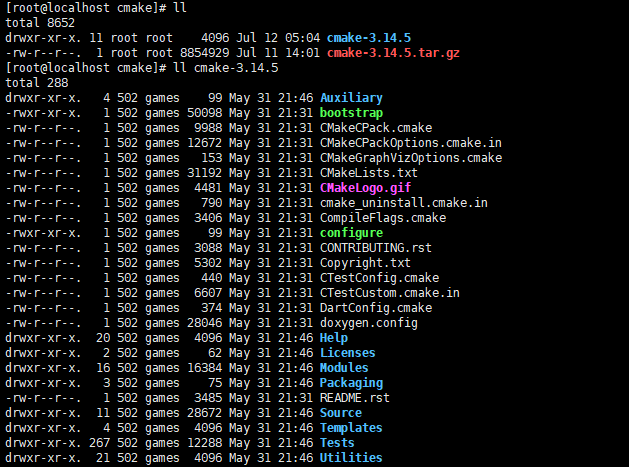The width and height of the screenshot is (629, 467).
Task: Click the 50098 size of bootstrap
Action: (204, 113)
